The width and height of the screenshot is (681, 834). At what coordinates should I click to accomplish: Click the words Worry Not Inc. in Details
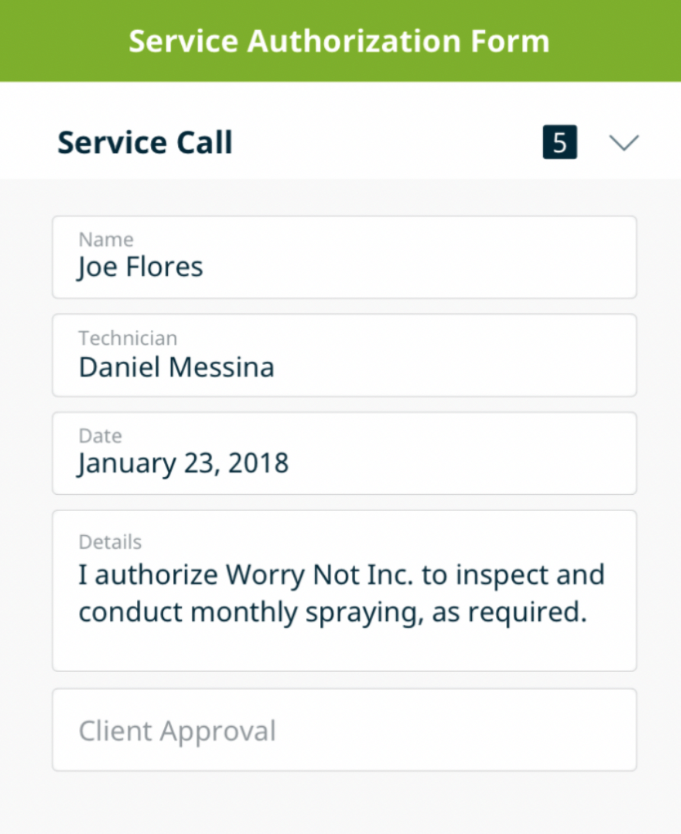click(x=320, y=575)
